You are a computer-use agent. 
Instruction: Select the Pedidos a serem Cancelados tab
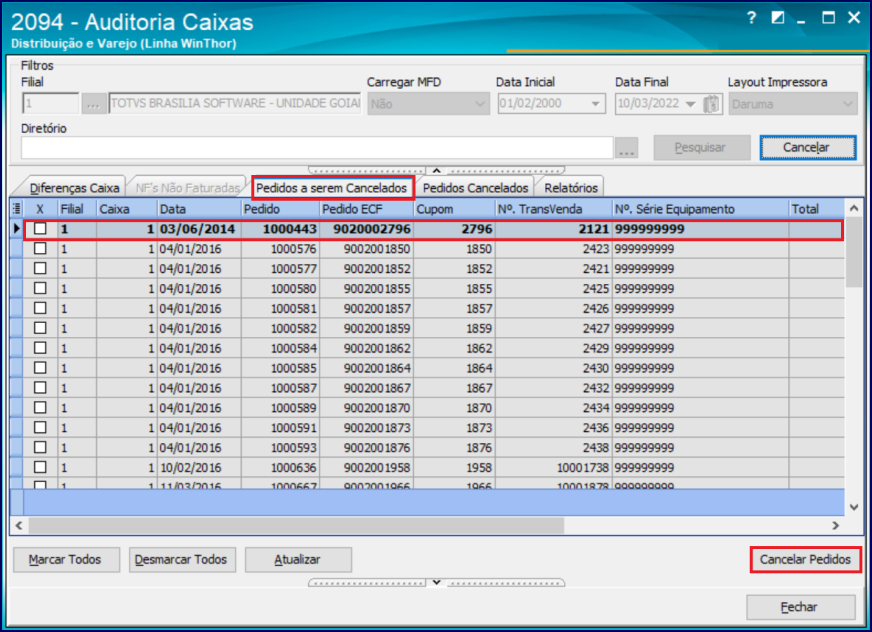click(x=332, y=188)
